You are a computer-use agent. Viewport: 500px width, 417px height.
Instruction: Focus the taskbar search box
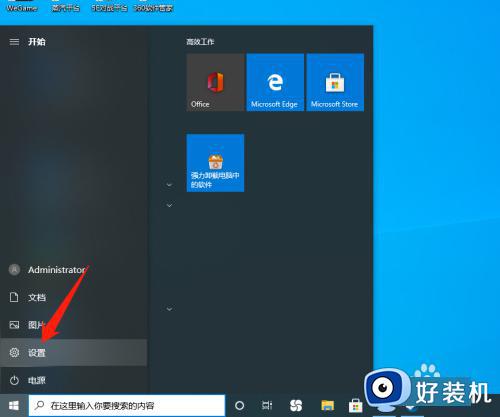coord(127,406)
